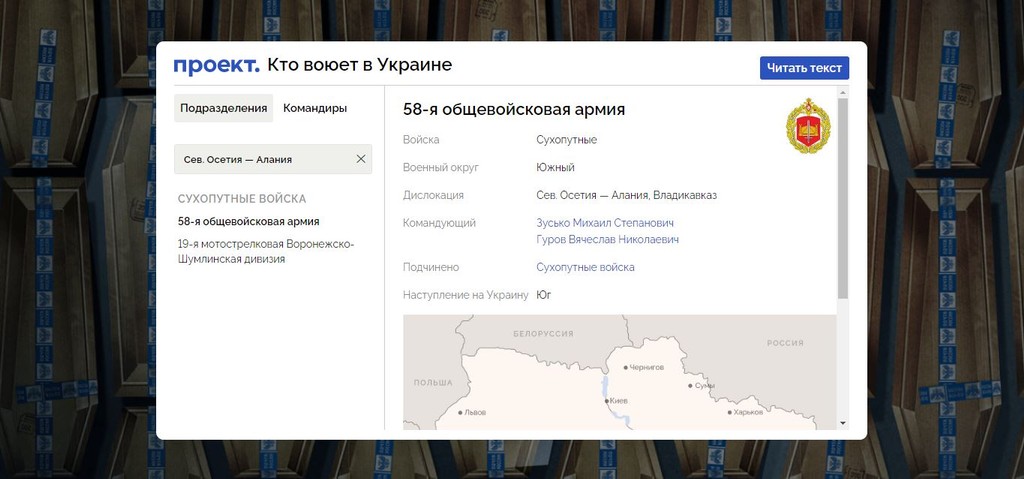Open commander Зусько Михаил Степанович
1024x479 pixels.
pyautogui.click(x=605, y=223)
